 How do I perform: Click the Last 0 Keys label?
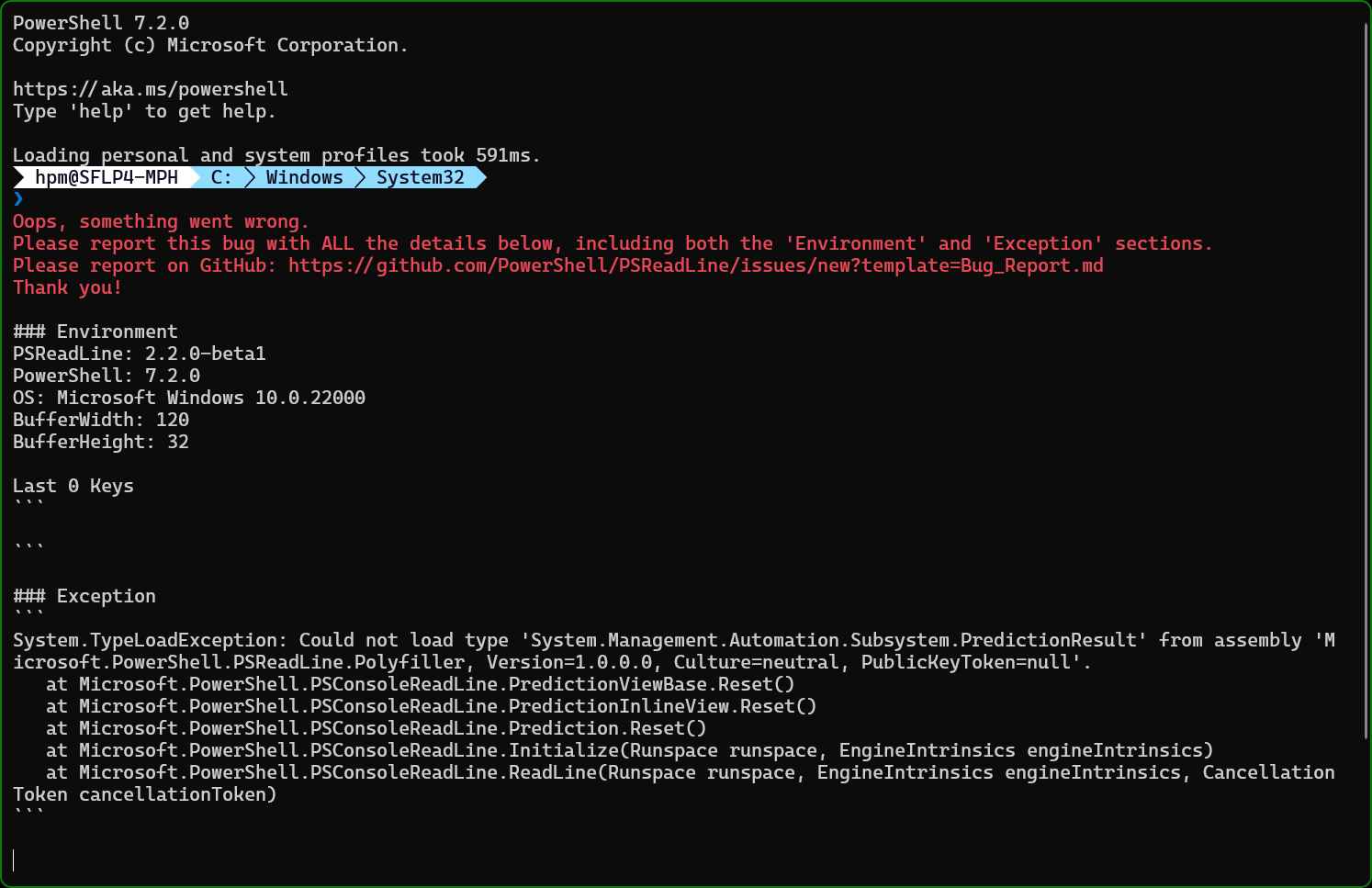(x=73, y=485)
